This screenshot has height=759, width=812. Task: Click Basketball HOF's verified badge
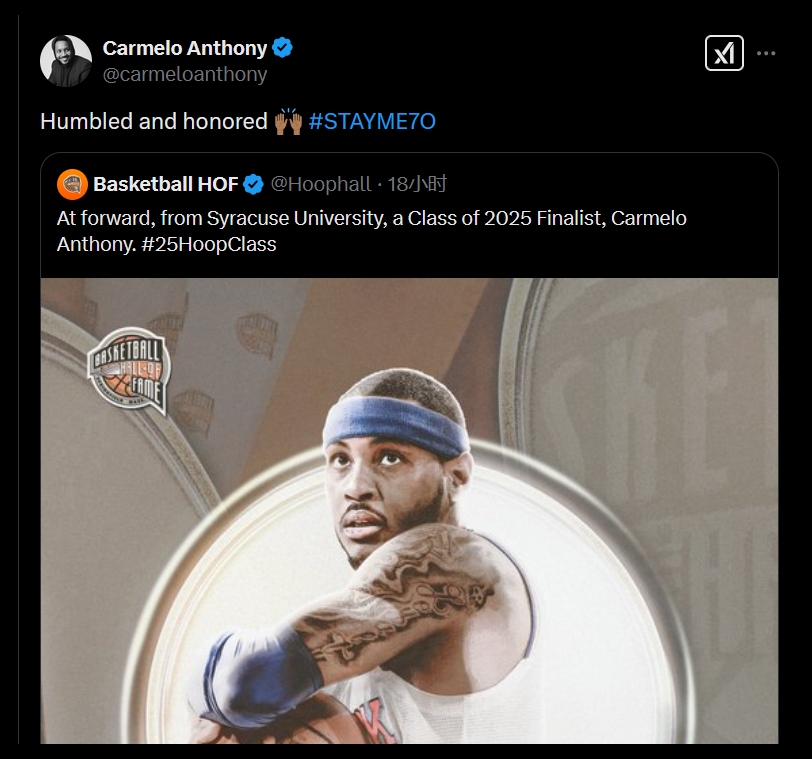click(253, 184)
